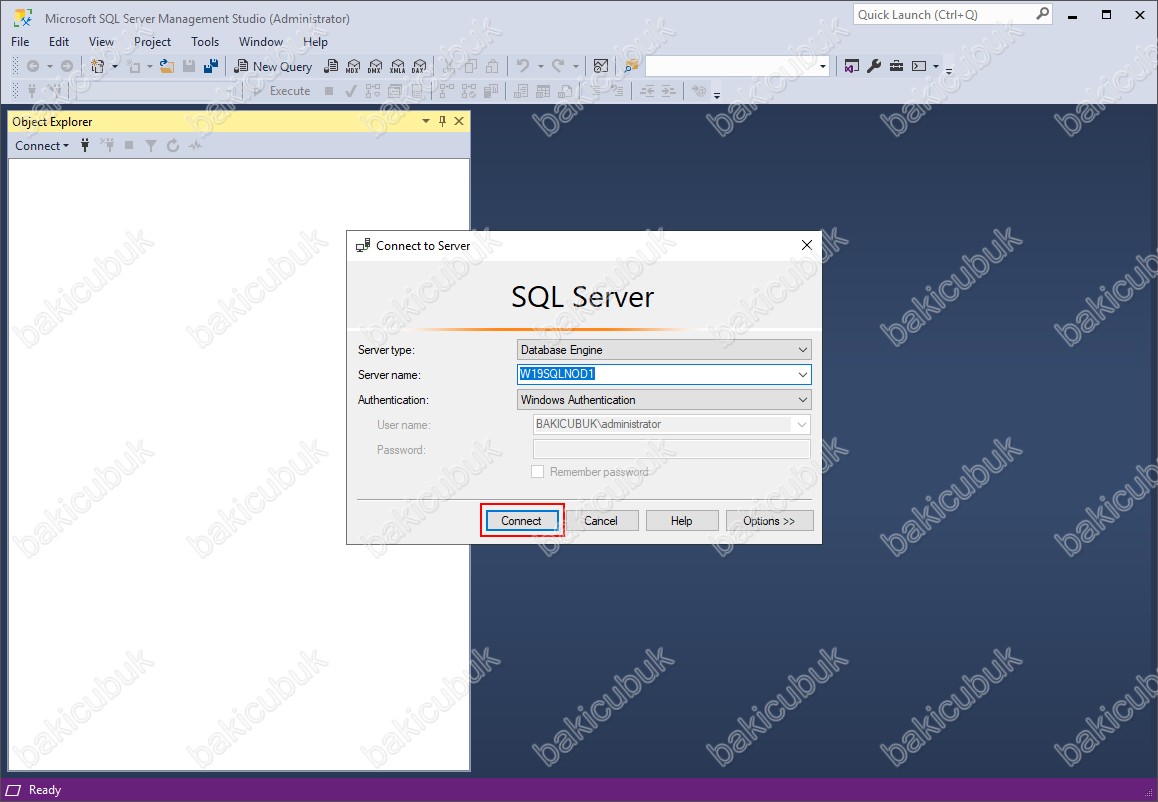Open the File menu

click(21, 42)
